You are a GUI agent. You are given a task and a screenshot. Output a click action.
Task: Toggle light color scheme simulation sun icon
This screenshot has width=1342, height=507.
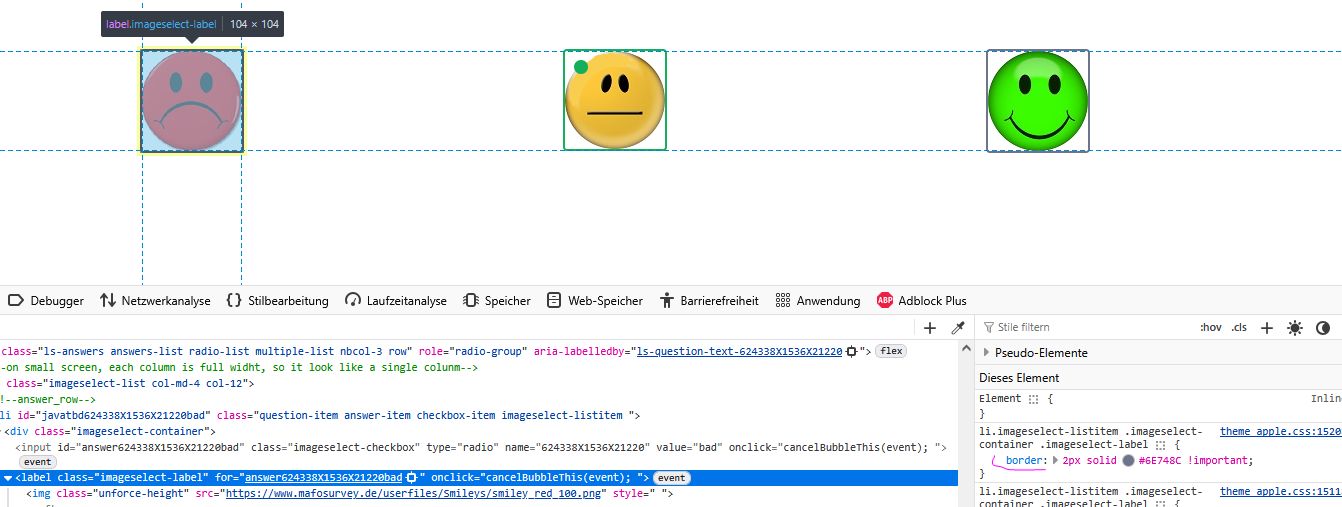[x=1295, y=328]
